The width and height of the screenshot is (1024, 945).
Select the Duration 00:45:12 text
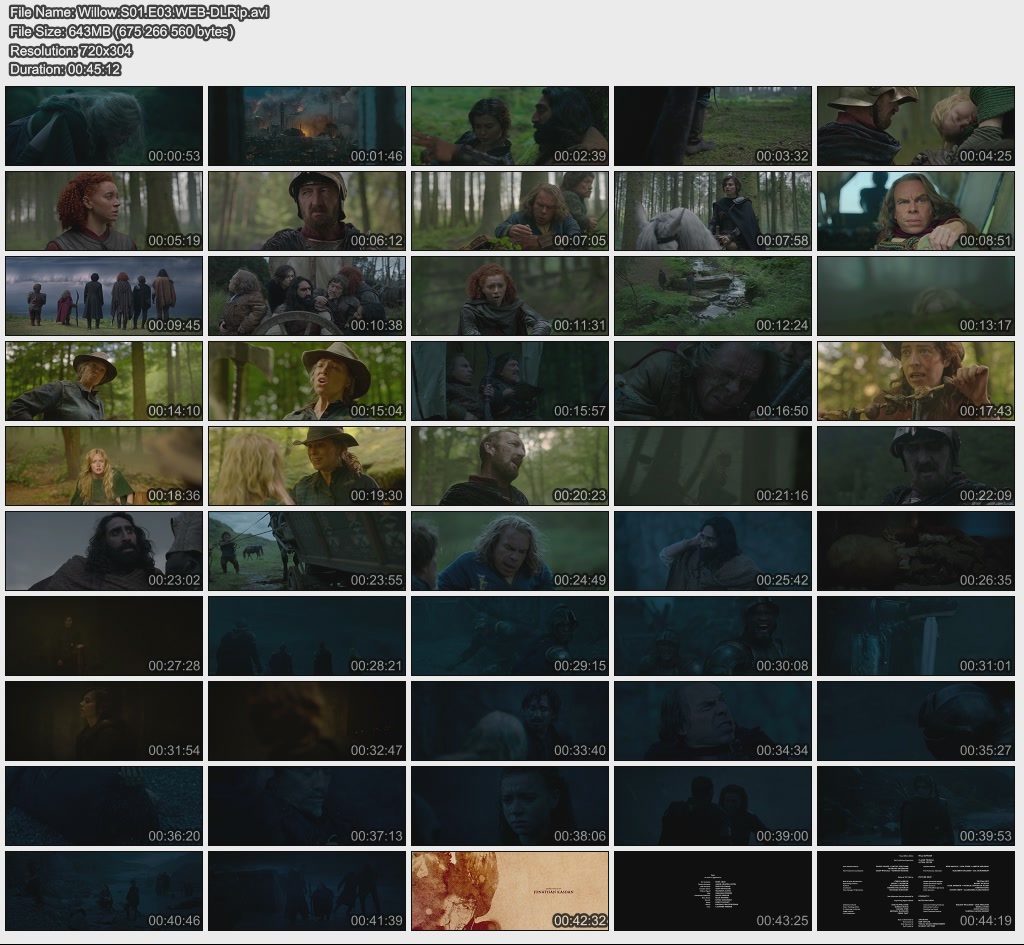(x=65, y=69)
